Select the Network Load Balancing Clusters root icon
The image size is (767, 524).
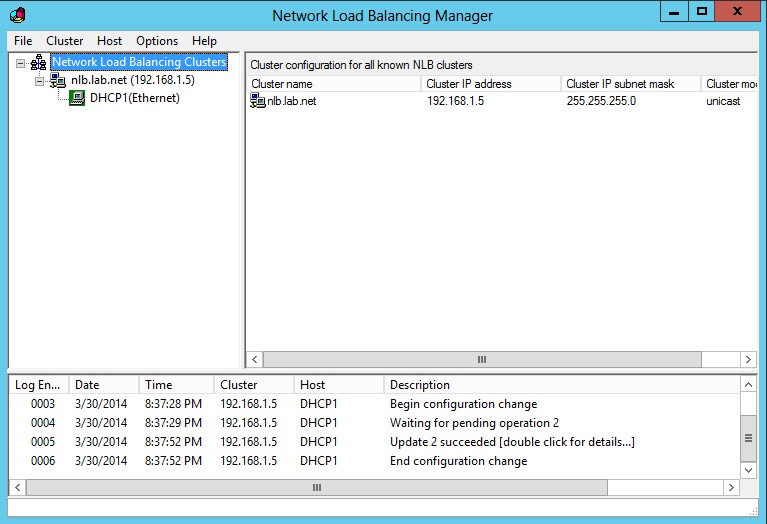pyautogui.click(x=39, y=63)
